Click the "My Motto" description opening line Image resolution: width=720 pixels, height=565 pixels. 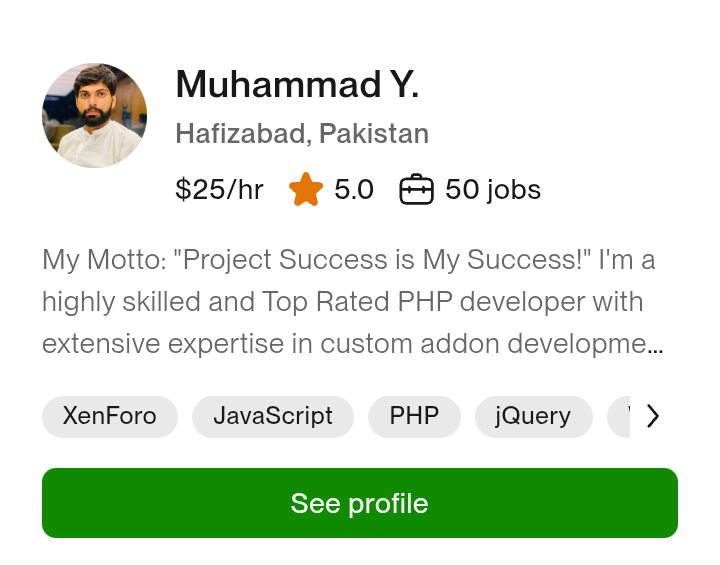(x=100, y=261)
